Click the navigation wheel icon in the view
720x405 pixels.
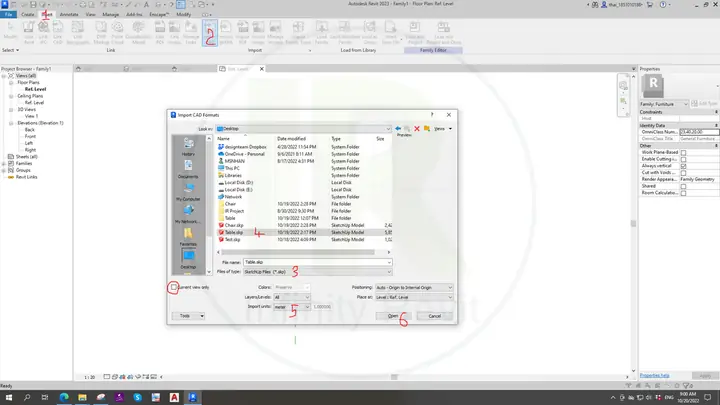coord(623,86)
